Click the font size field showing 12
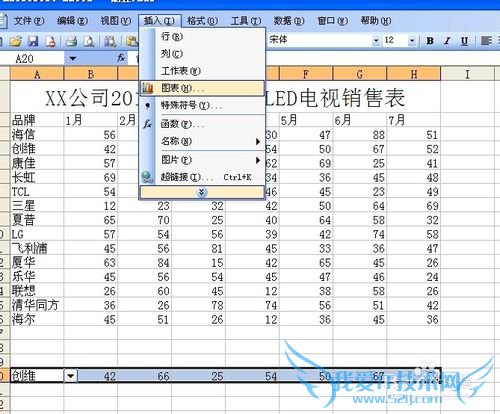The image size is (500, 414). click(395, 41)
